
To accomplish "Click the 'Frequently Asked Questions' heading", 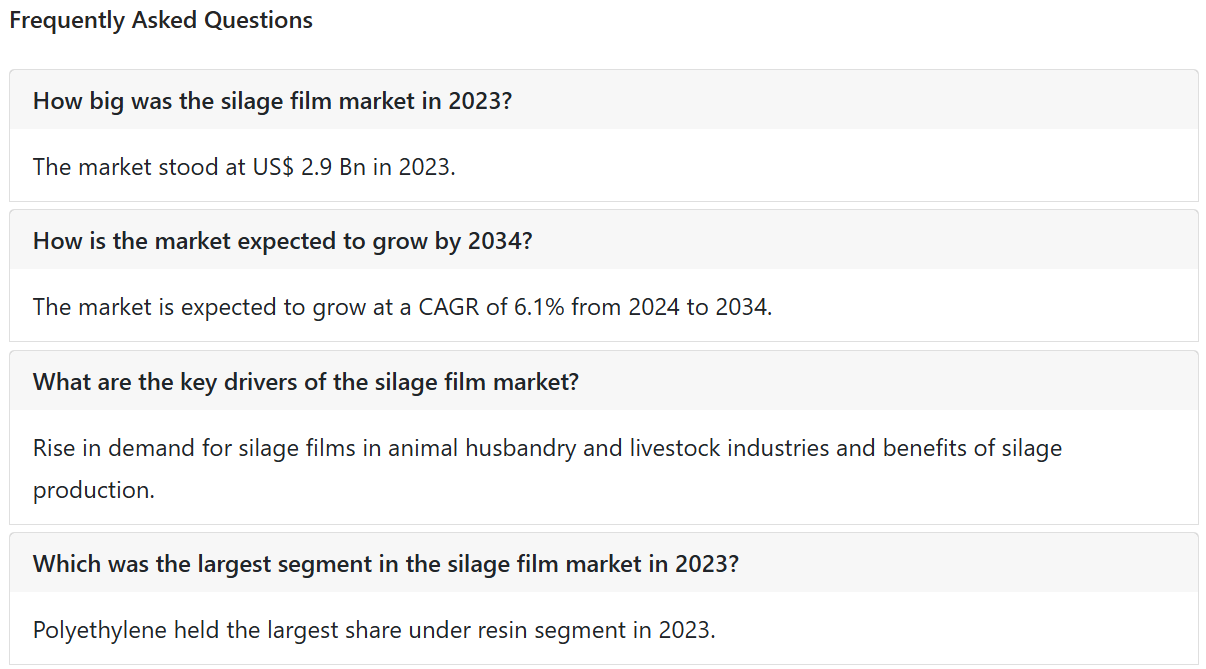I will 161,20.
